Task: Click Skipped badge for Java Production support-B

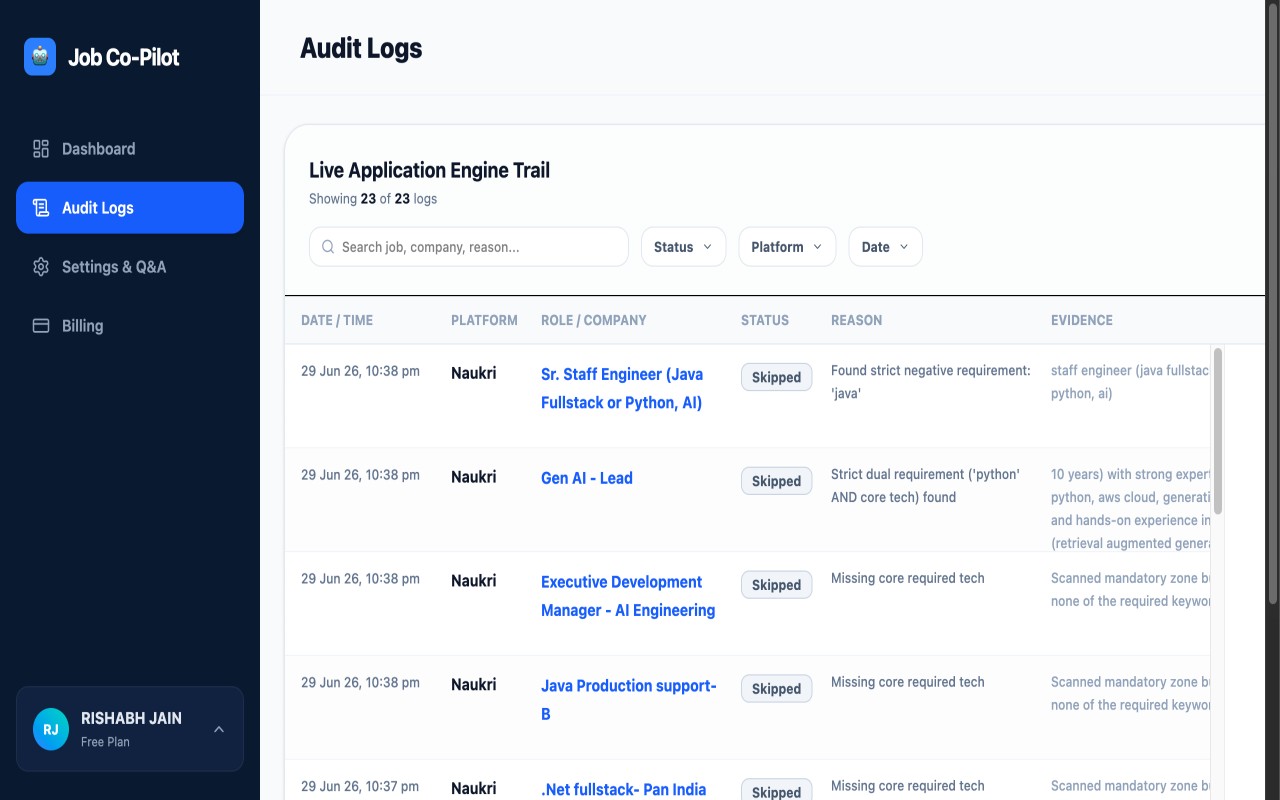Action: (x=776, y=689)
